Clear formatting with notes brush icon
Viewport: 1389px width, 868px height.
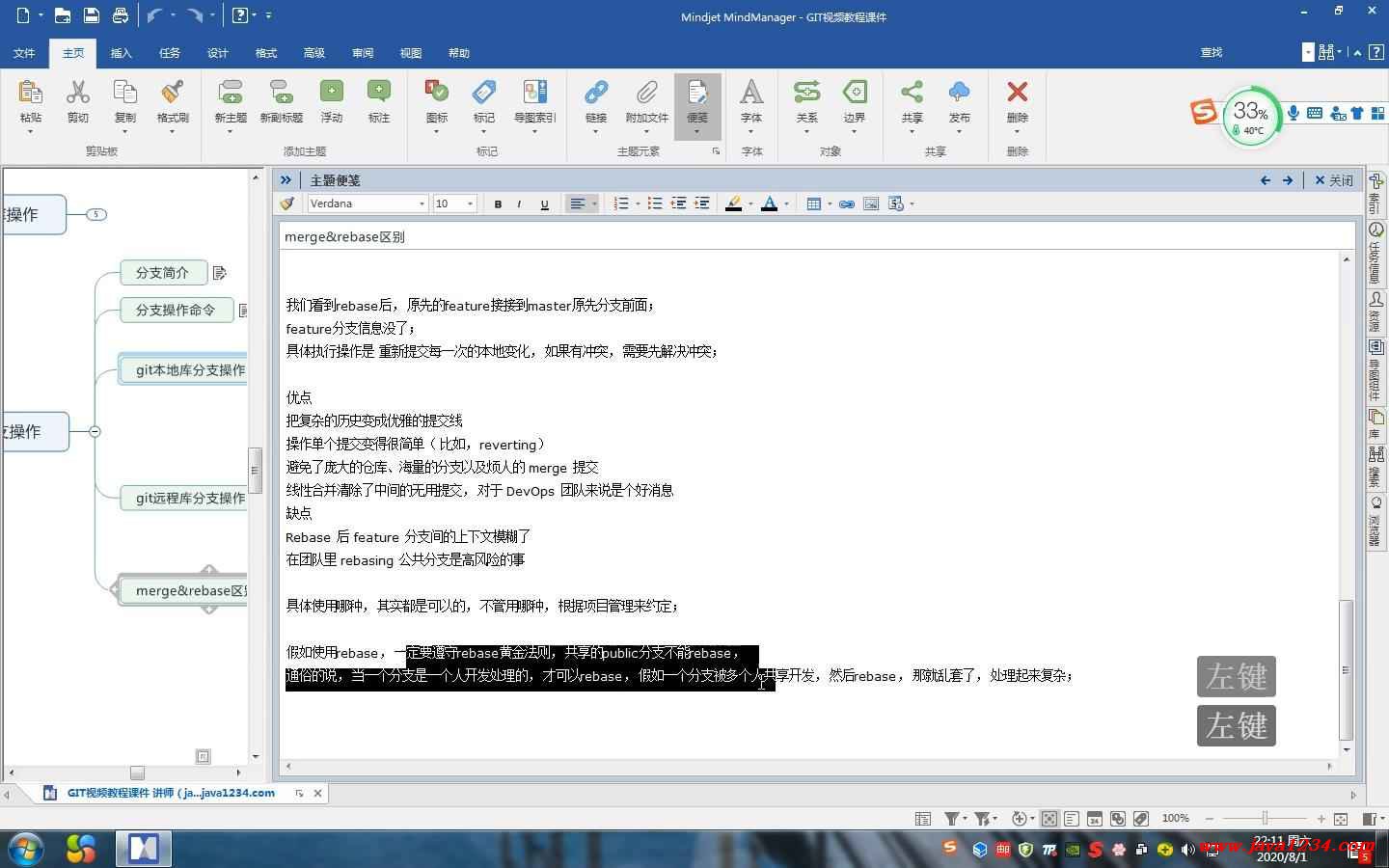[x=286, y=203]
